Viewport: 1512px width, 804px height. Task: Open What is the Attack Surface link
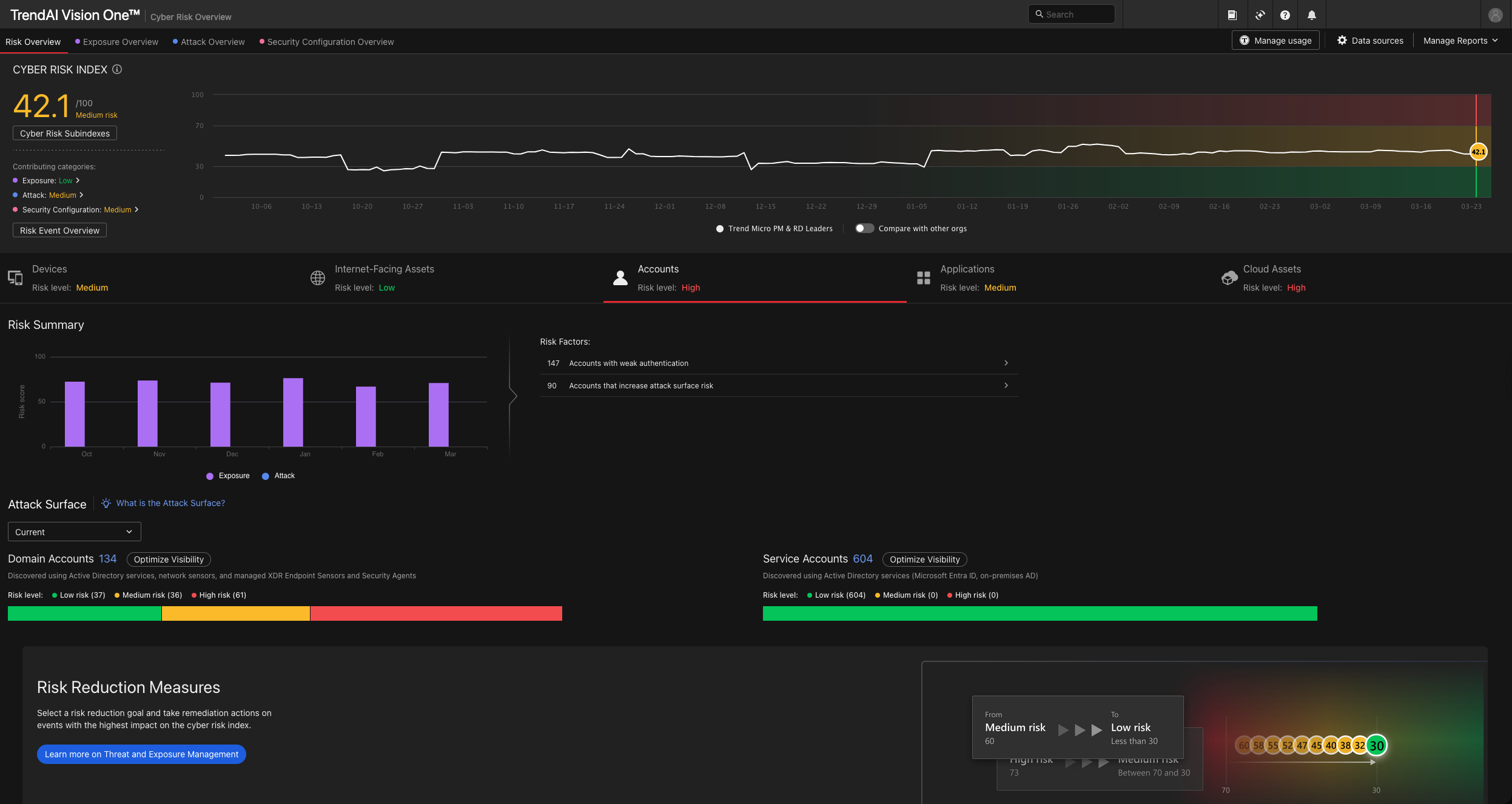tap(170, 503)
